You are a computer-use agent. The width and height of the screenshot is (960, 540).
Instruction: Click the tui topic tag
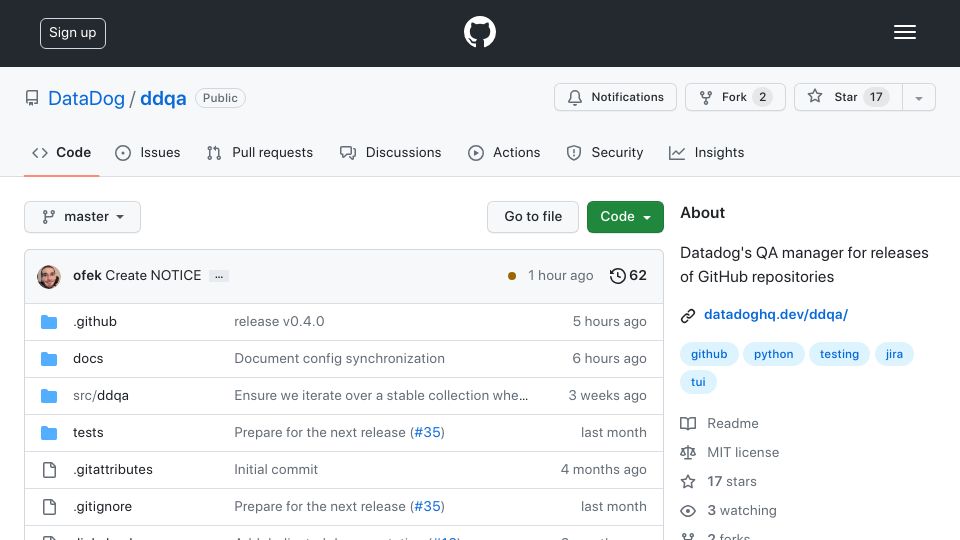[698, 382]
